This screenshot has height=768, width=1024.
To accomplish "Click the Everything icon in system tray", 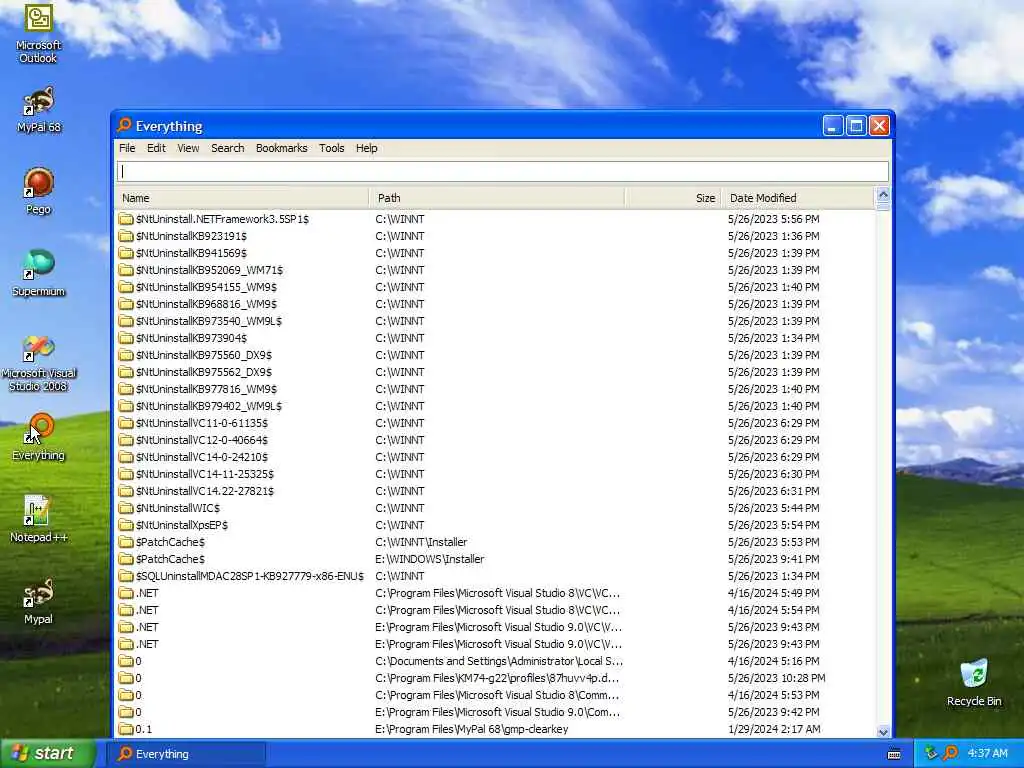I will click(x=951, y=754).
